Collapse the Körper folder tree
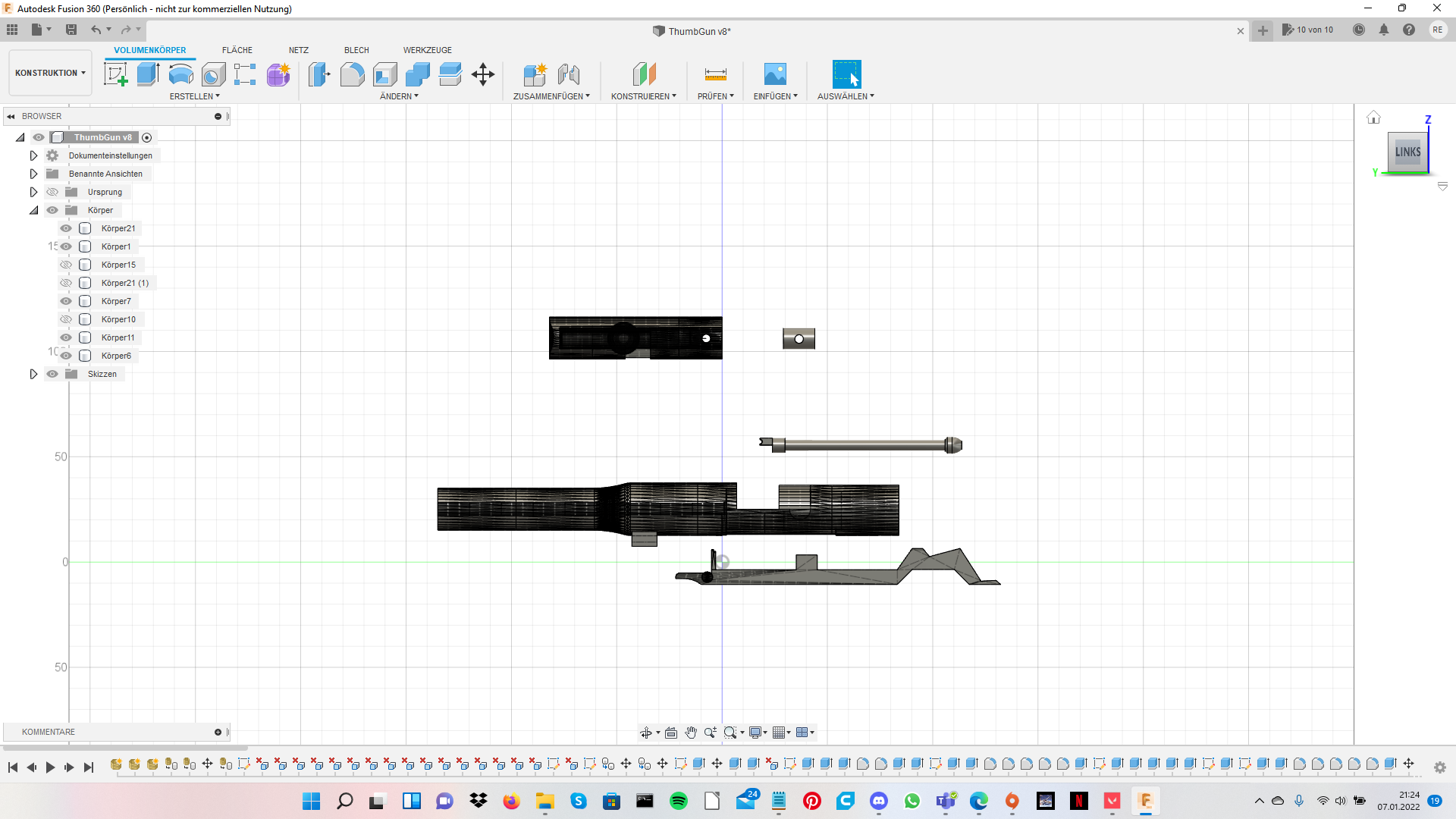Viewport: 1456px width, 819px height. coord(33,210)
